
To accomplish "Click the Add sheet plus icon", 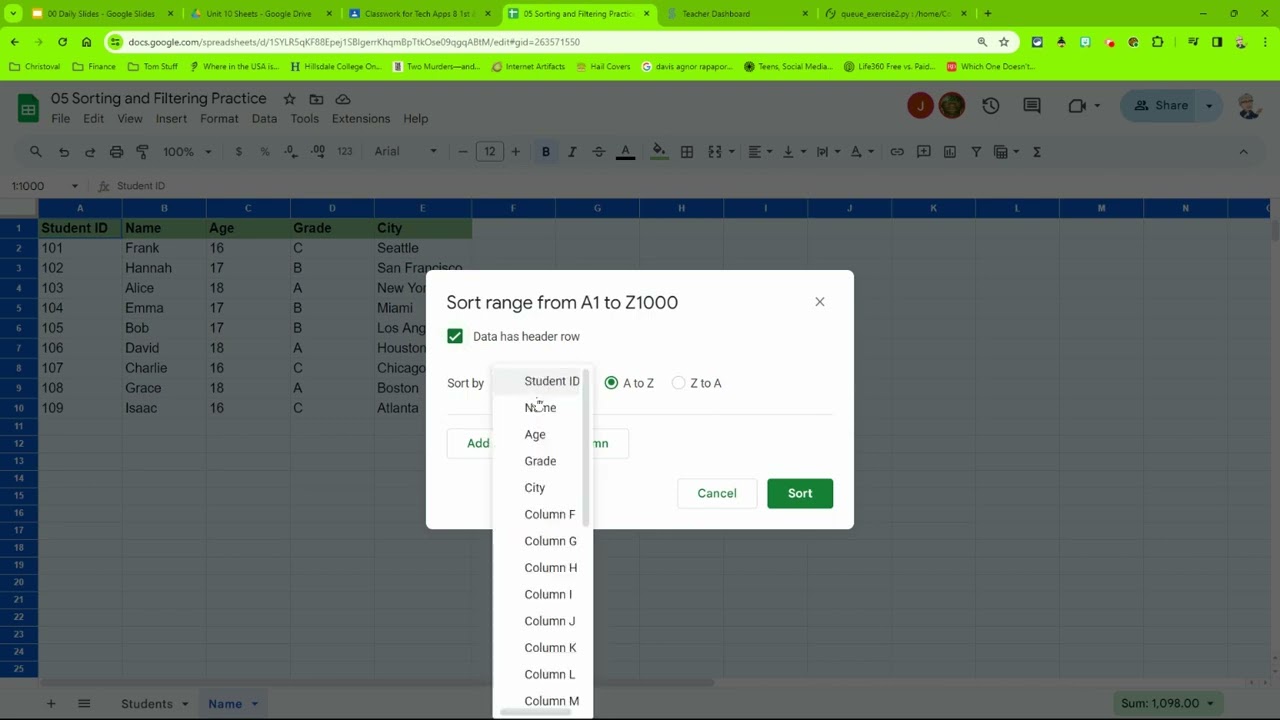I will pyautogui.click(x=51, y=704).
